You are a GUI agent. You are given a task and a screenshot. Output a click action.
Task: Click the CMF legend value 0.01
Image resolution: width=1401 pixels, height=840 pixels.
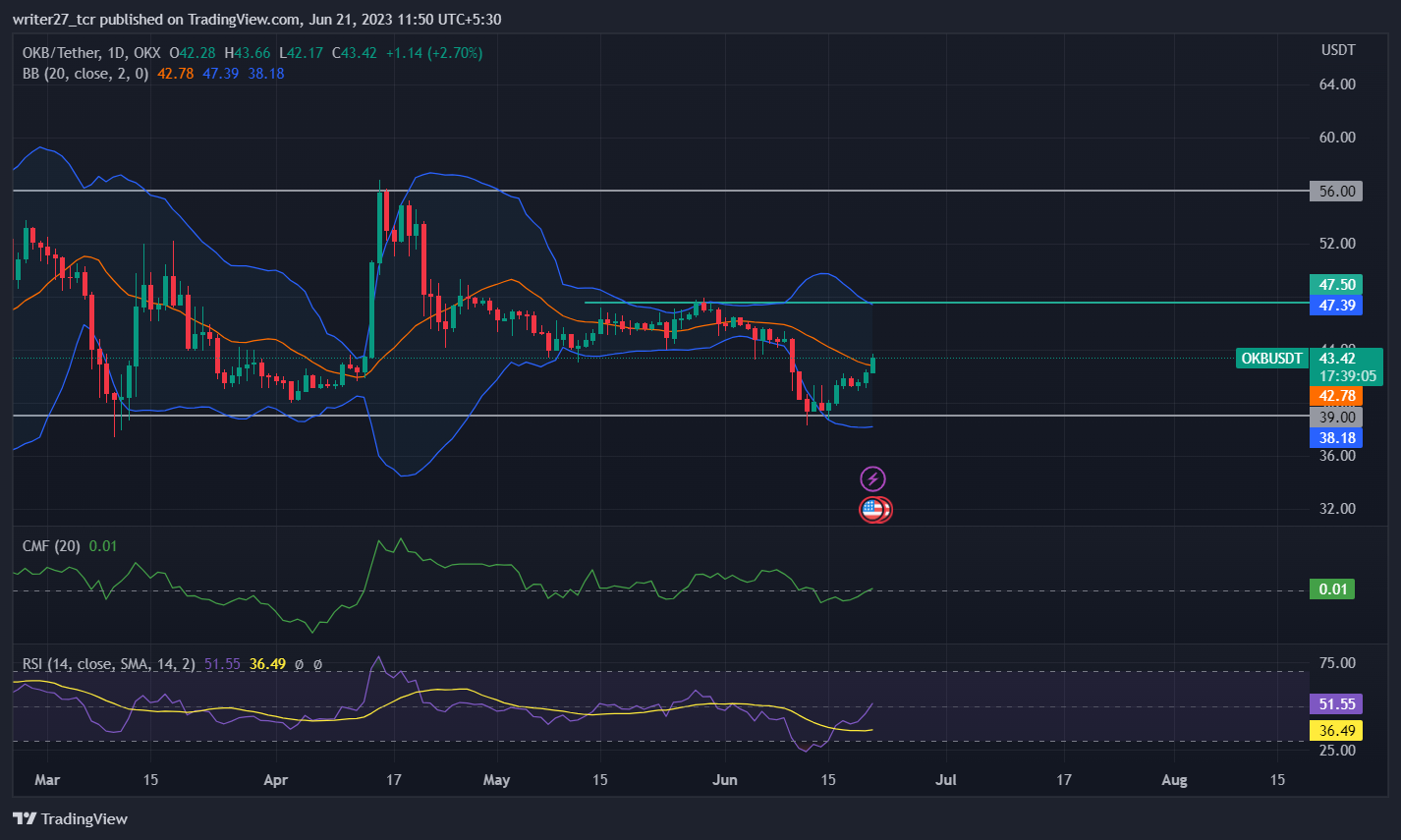coord(103,546)
